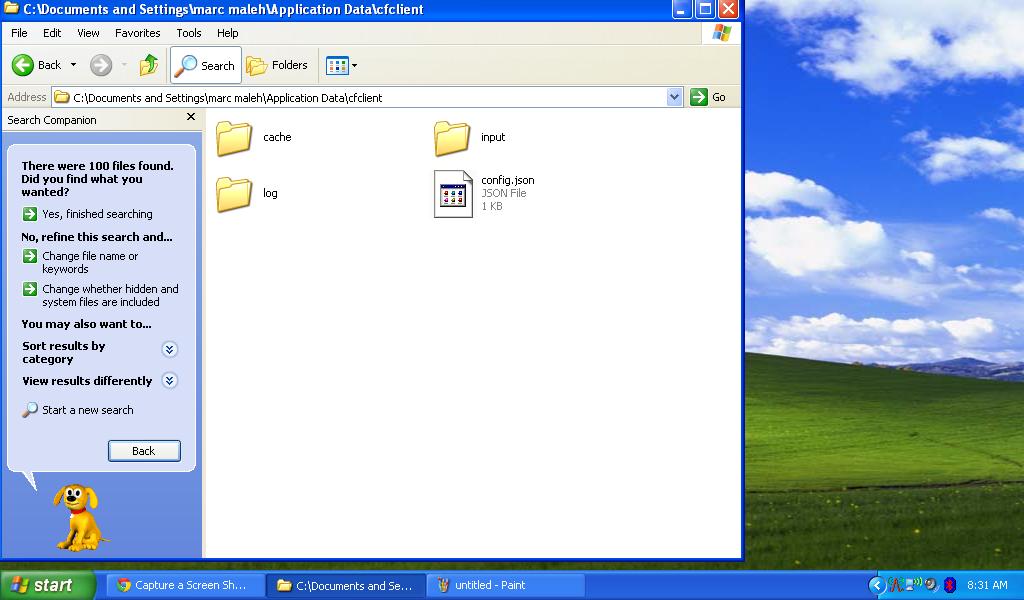Toggle the Search pane toolbar button
1024x600 pixels.
click(x=205, y=65)
